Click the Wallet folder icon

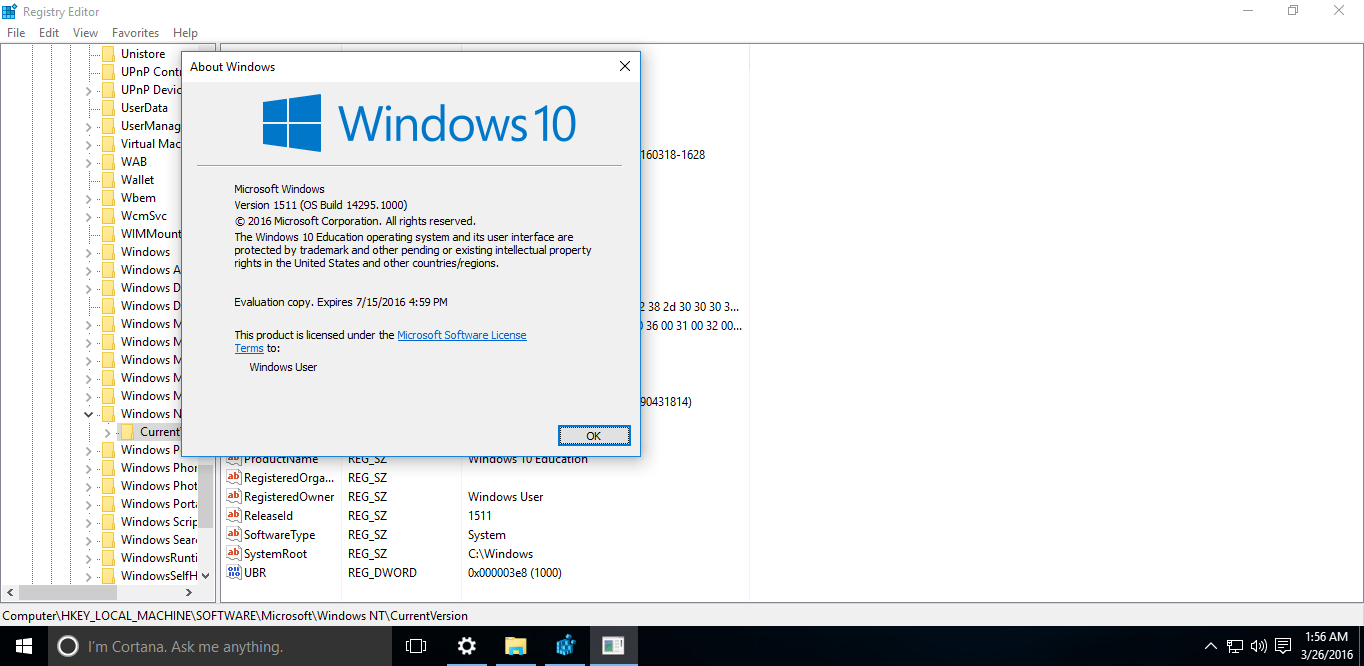pos(108,180)
